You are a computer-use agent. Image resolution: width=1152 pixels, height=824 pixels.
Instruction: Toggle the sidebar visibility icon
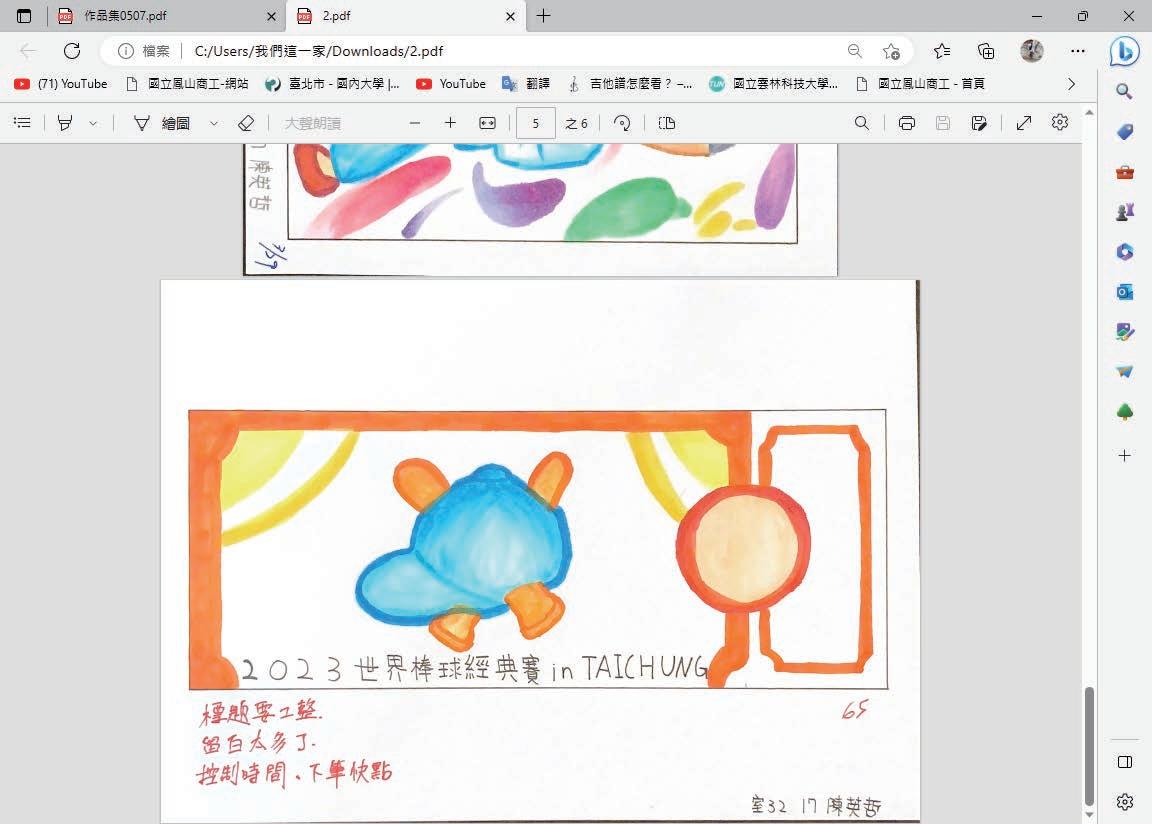(x=1125, y=762)
